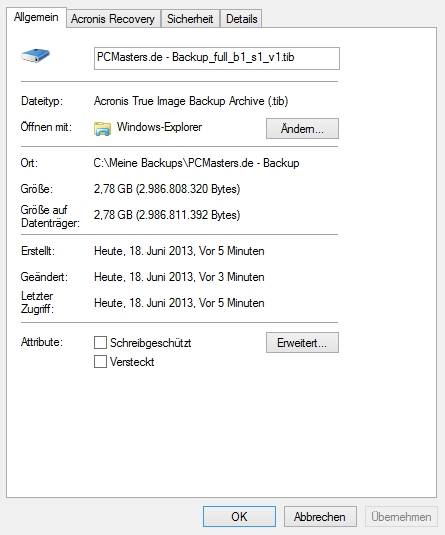Open Erweitert attribute settings

coord(302,343)
